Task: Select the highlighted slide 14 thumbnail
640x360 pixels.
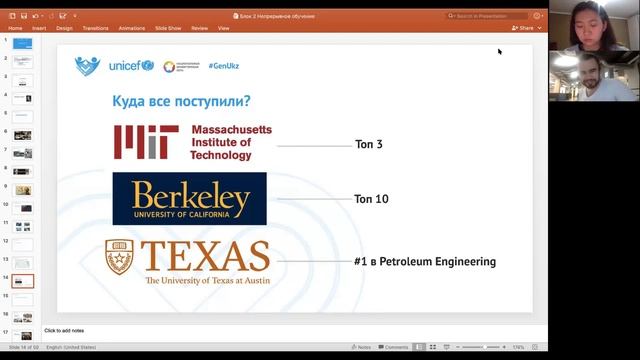Action: [x=22, y=281]
